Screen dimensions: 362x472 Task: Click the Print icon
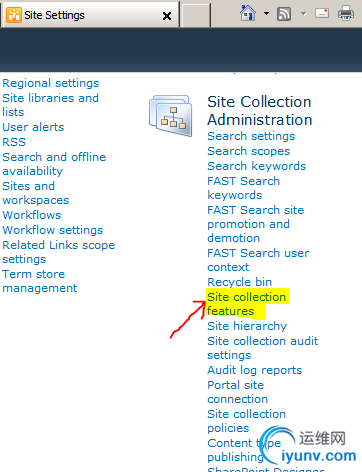[x=346, y=14]
